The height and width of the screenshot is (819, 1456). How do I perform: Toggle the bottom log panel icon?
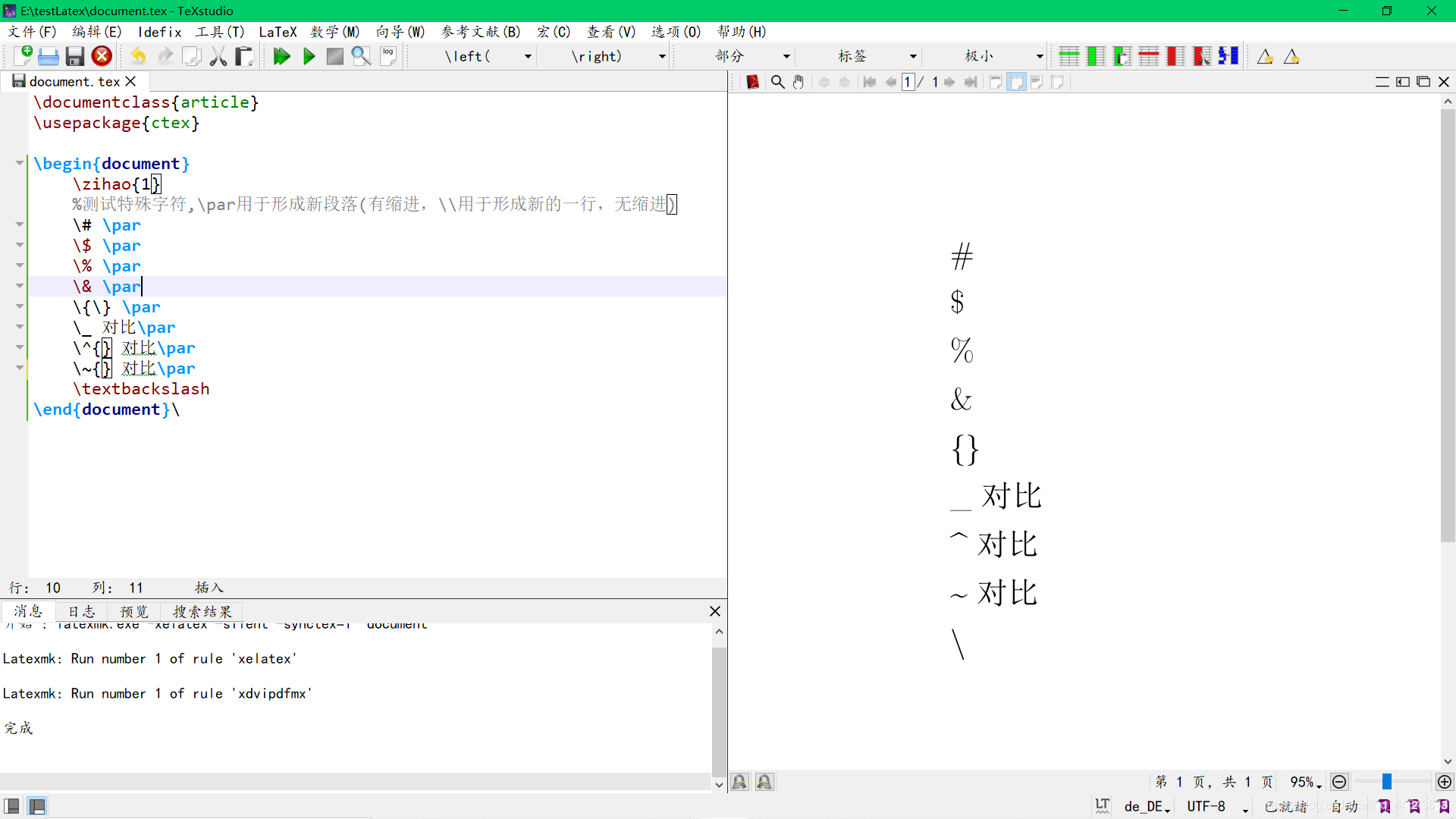(36, 805)
